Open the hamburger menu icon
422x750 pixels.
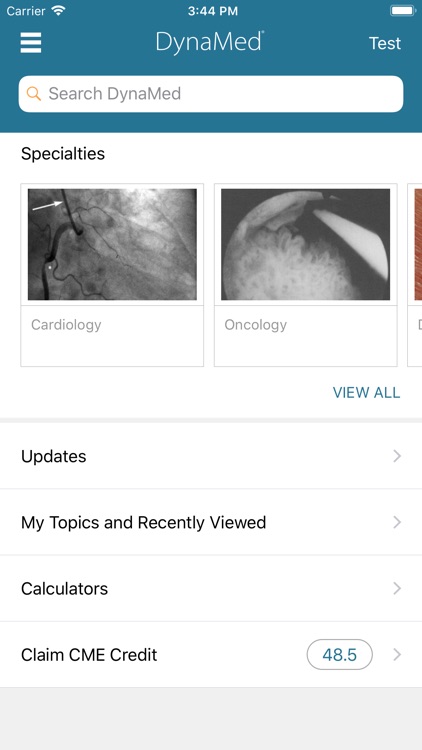[x=31, y=43]
